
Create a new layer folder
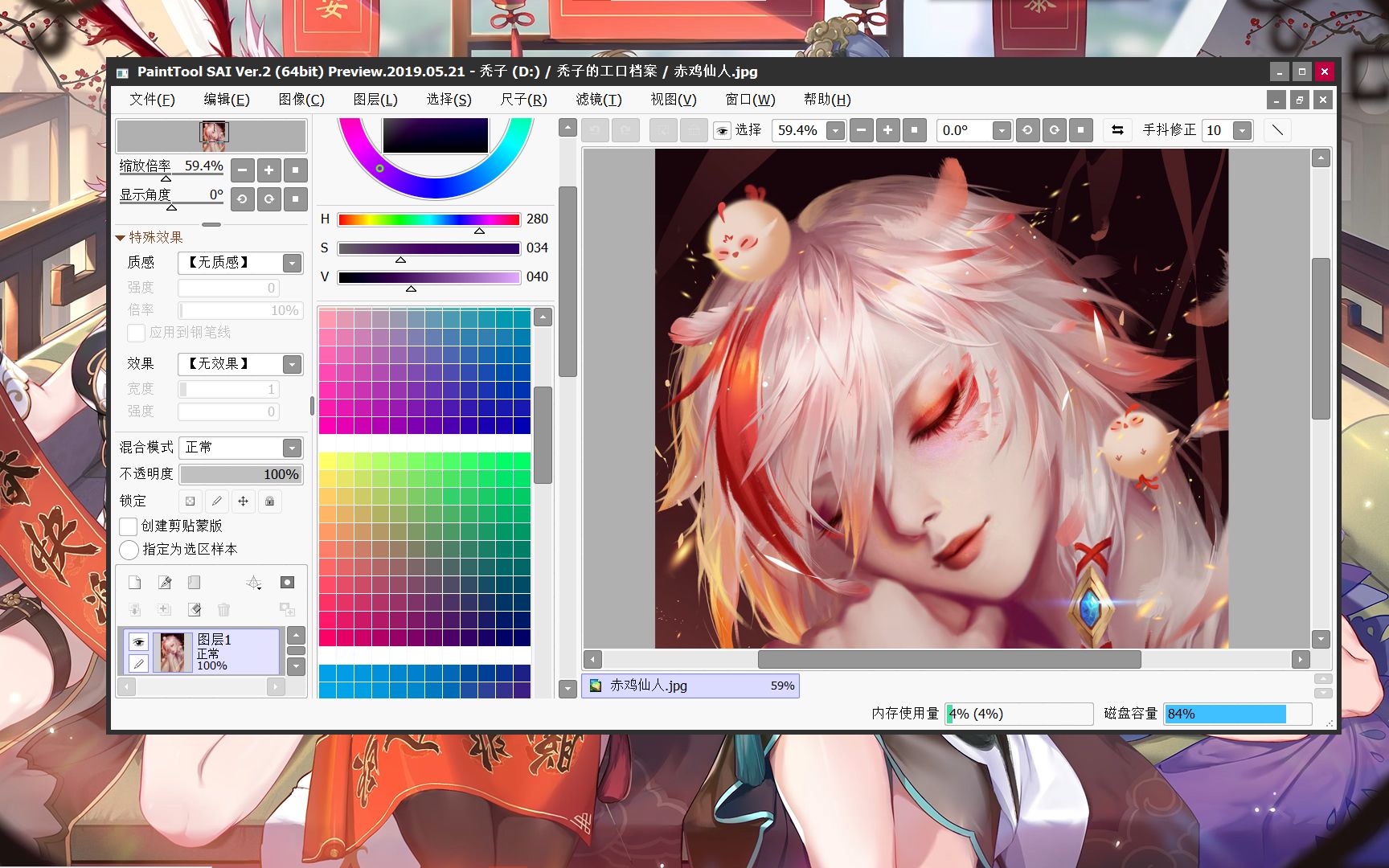(194, 583)
